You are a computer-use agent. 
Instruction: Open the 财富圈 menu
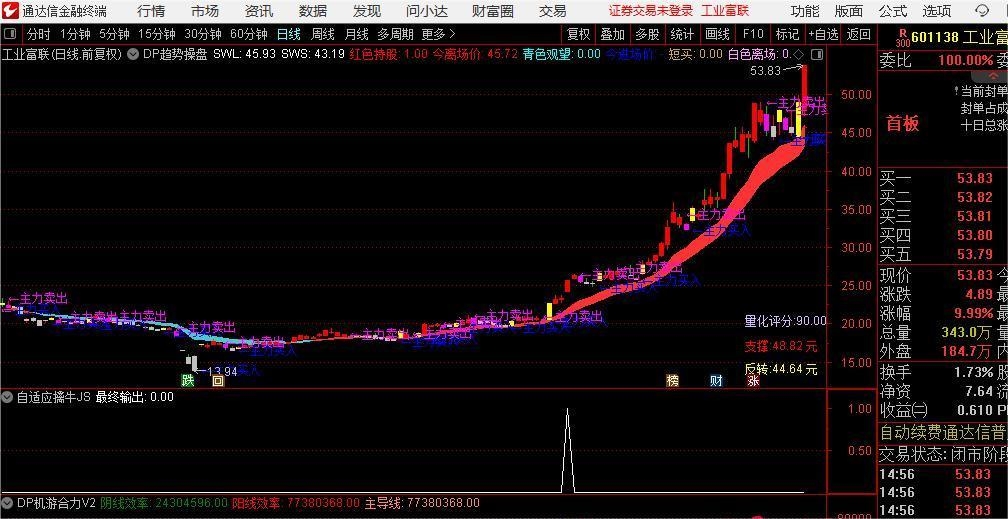click(x=493, y=11)
